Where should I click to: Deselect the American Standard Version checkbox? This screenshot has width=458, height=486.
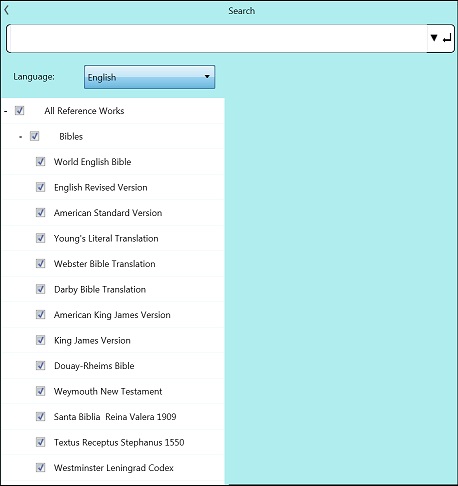point(40,213)
